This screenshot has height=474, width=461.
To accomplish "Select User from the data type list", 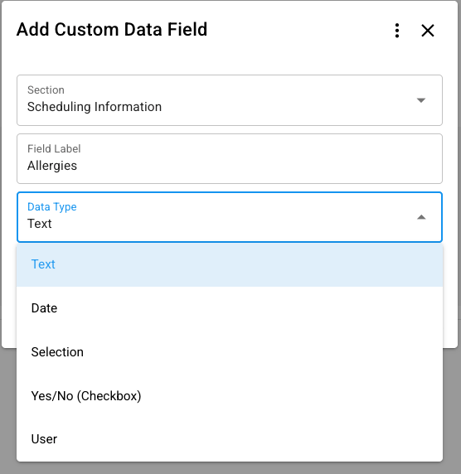I will click(230, 439).
